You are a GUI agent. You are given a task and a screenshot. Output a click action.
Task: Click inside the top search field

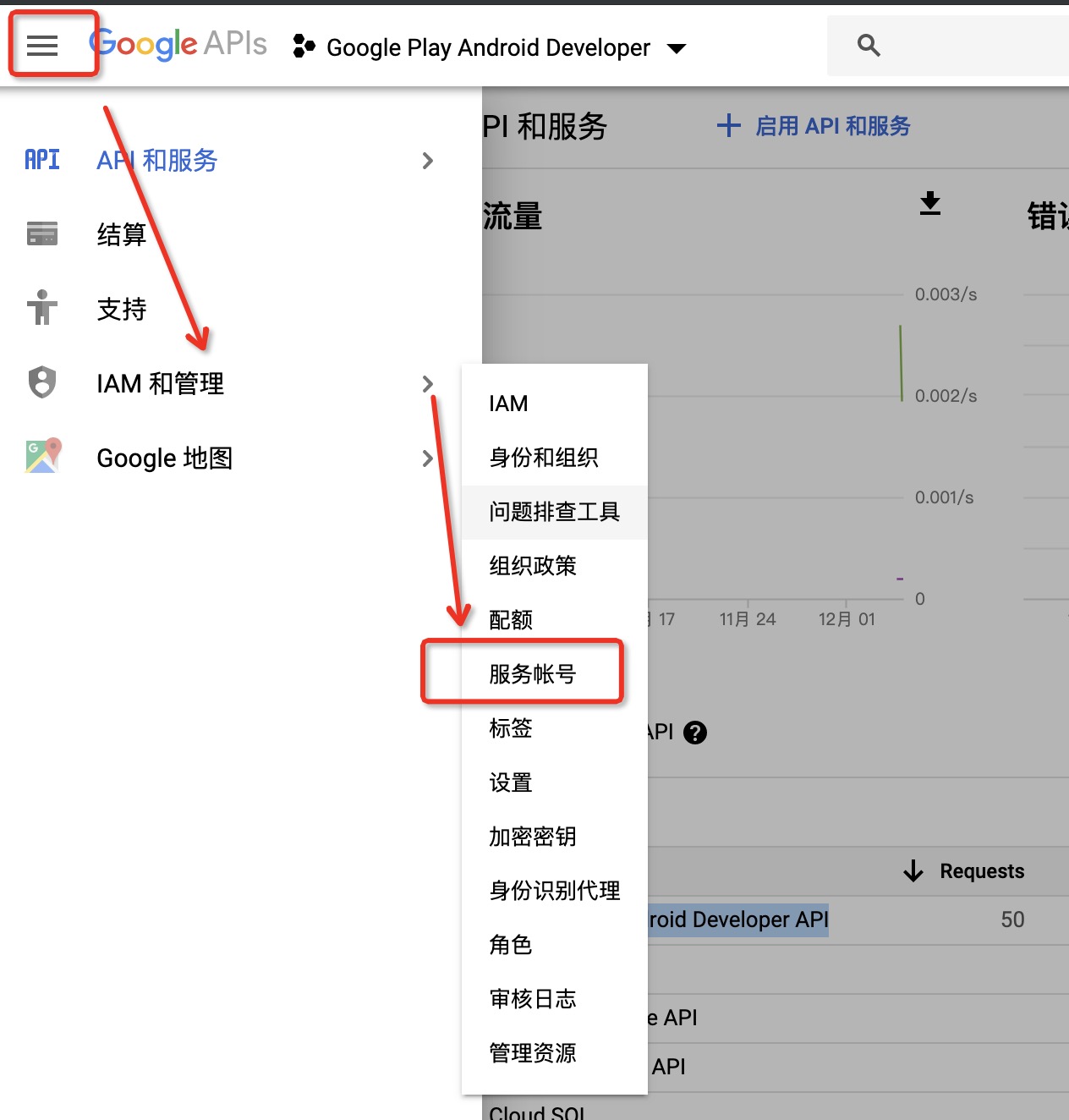pos(973,46)
